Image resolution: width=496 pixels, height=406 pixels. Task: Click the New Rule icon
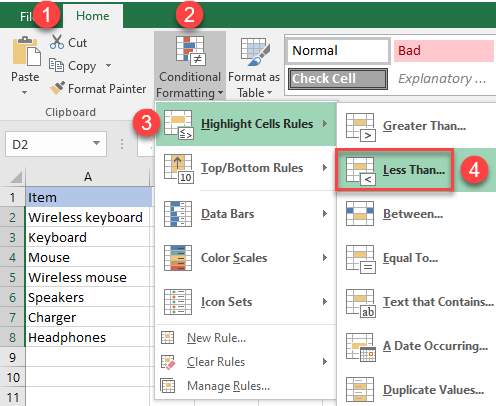[x=168, y=337]
